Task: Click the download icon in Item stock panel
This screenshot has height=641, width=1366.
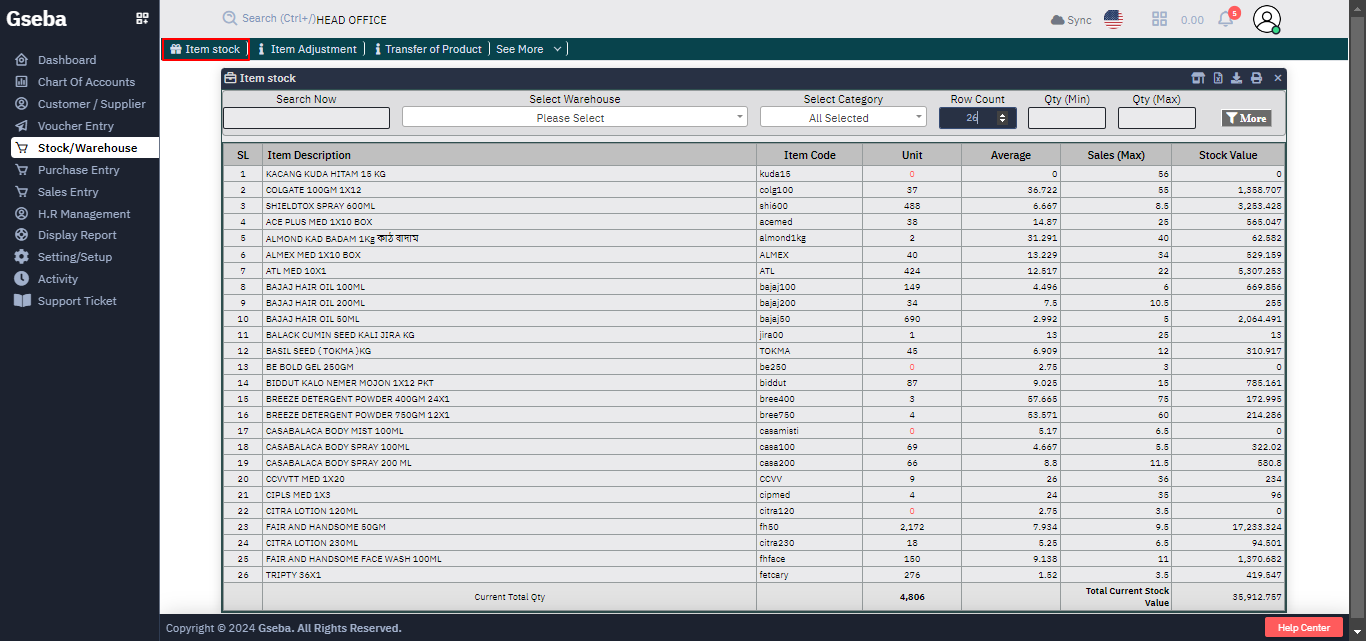Action: coord(1236,78)
